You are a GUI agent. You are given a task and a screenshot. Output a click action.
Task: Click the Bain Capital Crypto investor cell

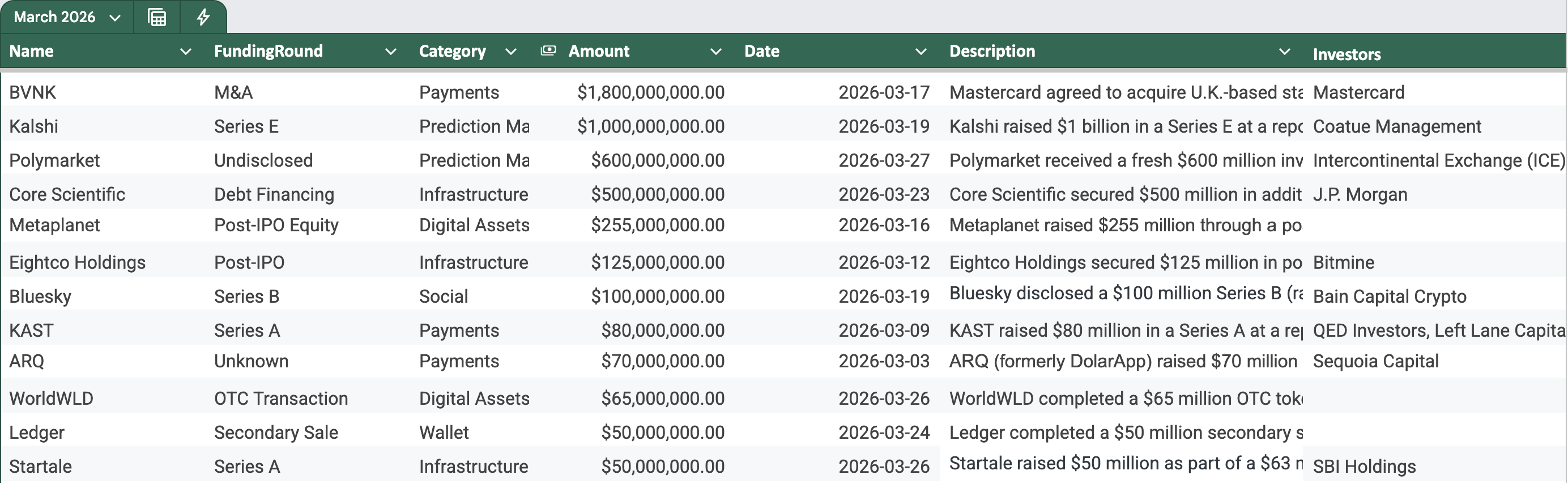[x=1390, y=296]
